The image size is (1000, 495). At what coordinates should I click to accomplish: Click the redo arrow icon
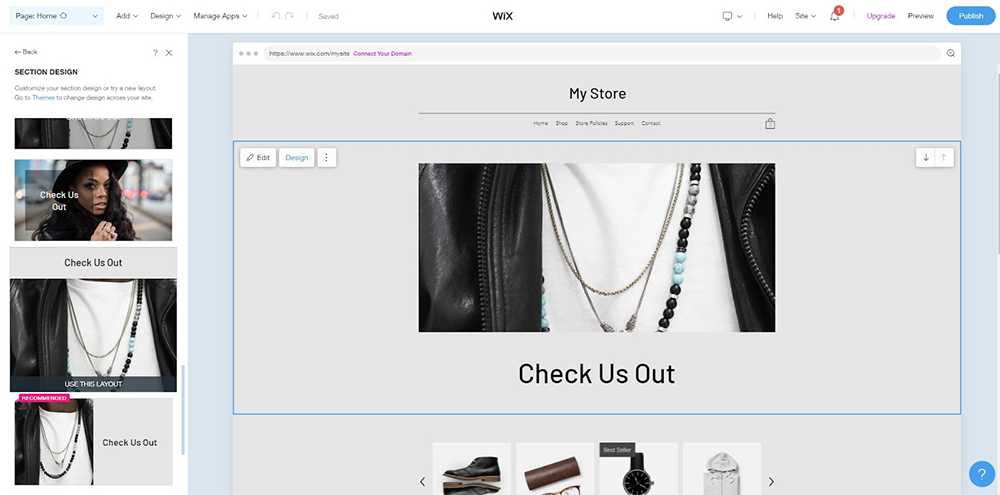tap(290, 16)
